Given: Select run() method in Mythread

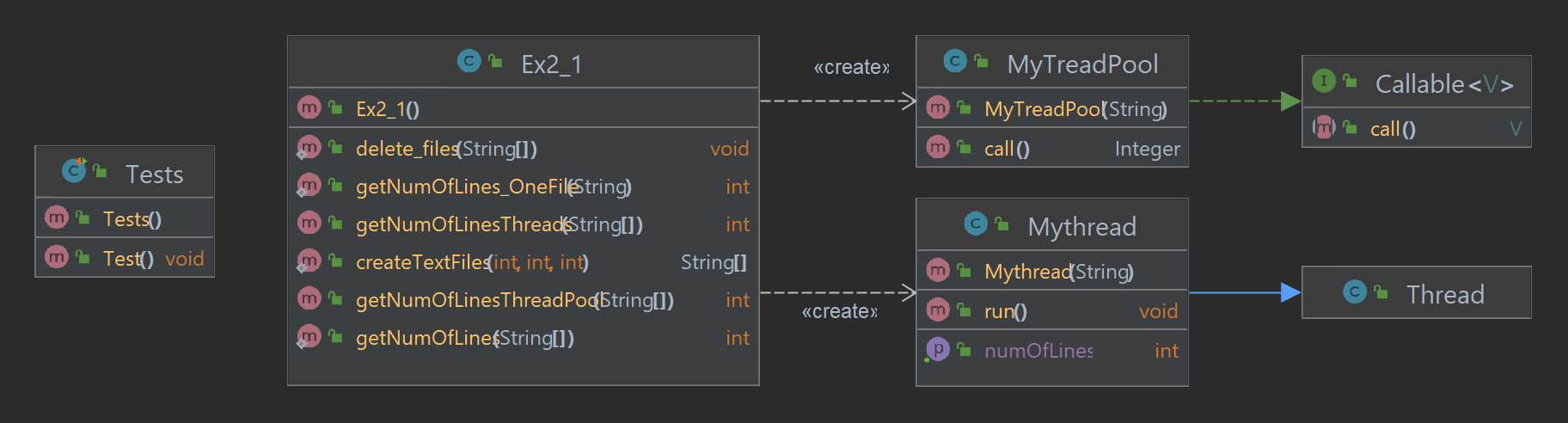Looking at the screenshot, I should [1006, 311].
